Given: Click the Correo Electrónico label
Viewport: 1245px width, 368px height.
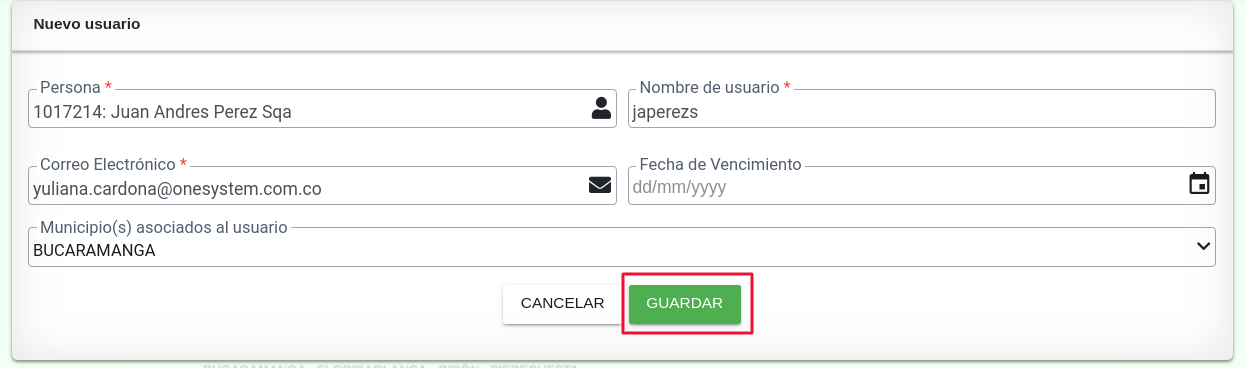Looking at the screenshot, I should [x=108, y=164].
